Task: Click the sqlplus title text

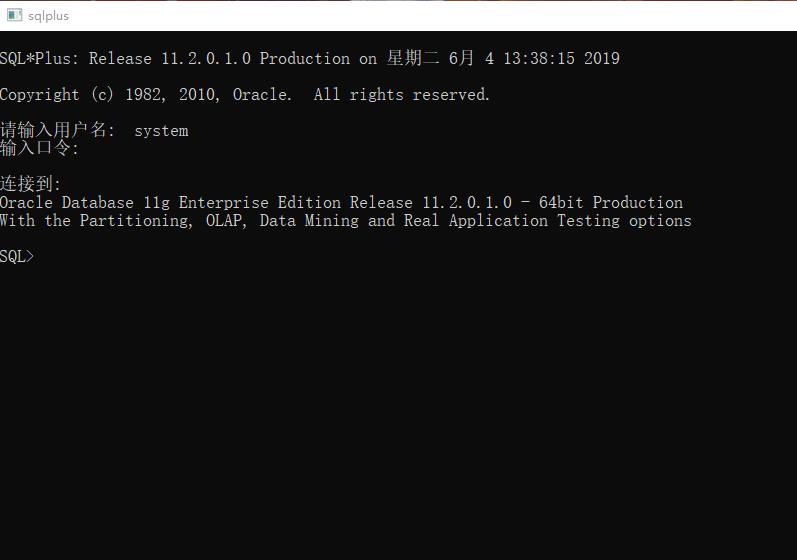Action: point(48,16)
